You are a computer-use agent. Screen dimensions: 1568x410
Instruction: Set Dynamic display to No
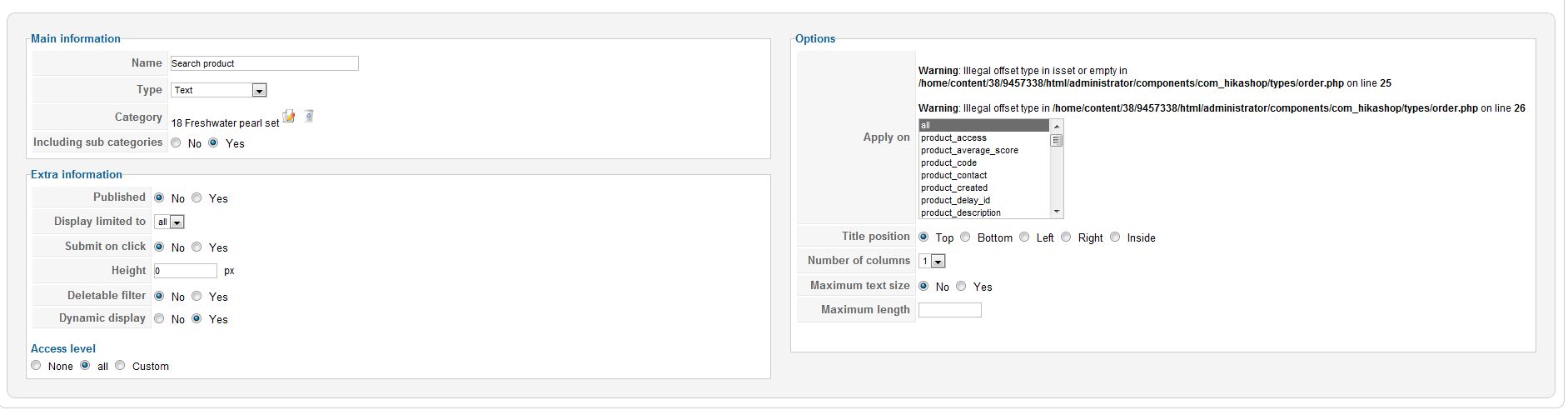159,319
